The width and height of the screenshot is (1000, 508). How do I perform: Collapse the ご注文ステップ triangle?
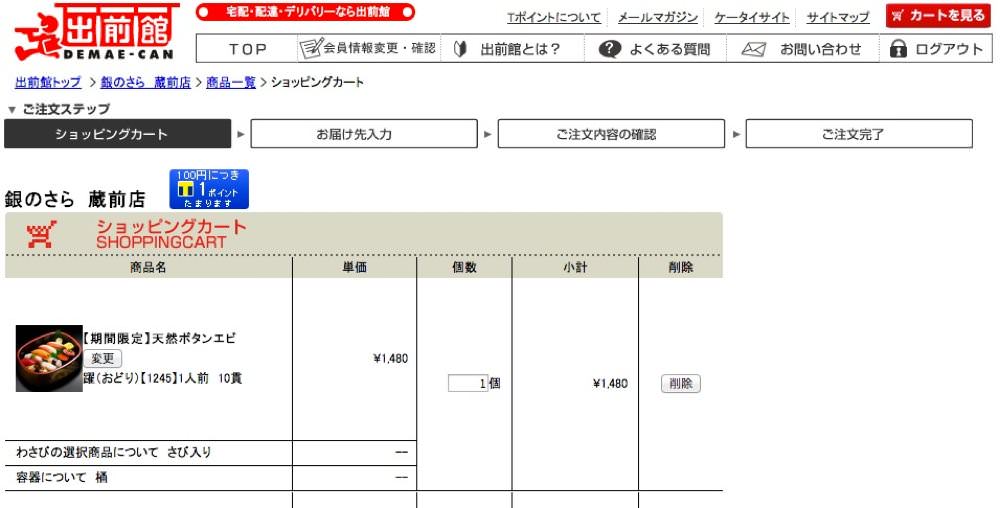(x=11, y=110)
